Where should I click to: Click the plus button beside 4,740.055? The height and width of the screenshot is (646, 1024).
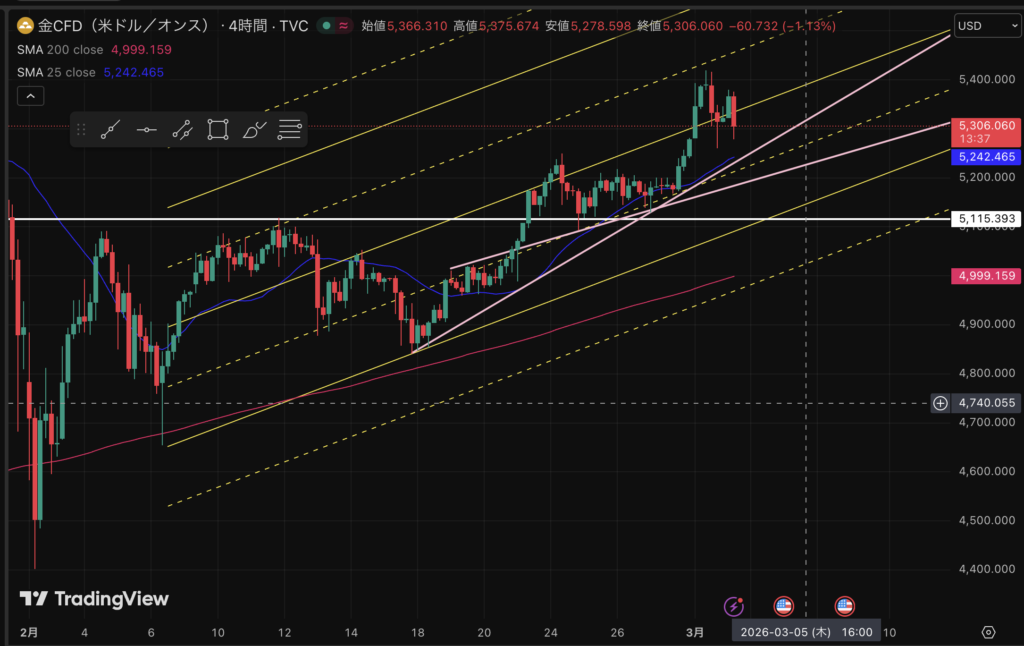(x=940, y=403)
